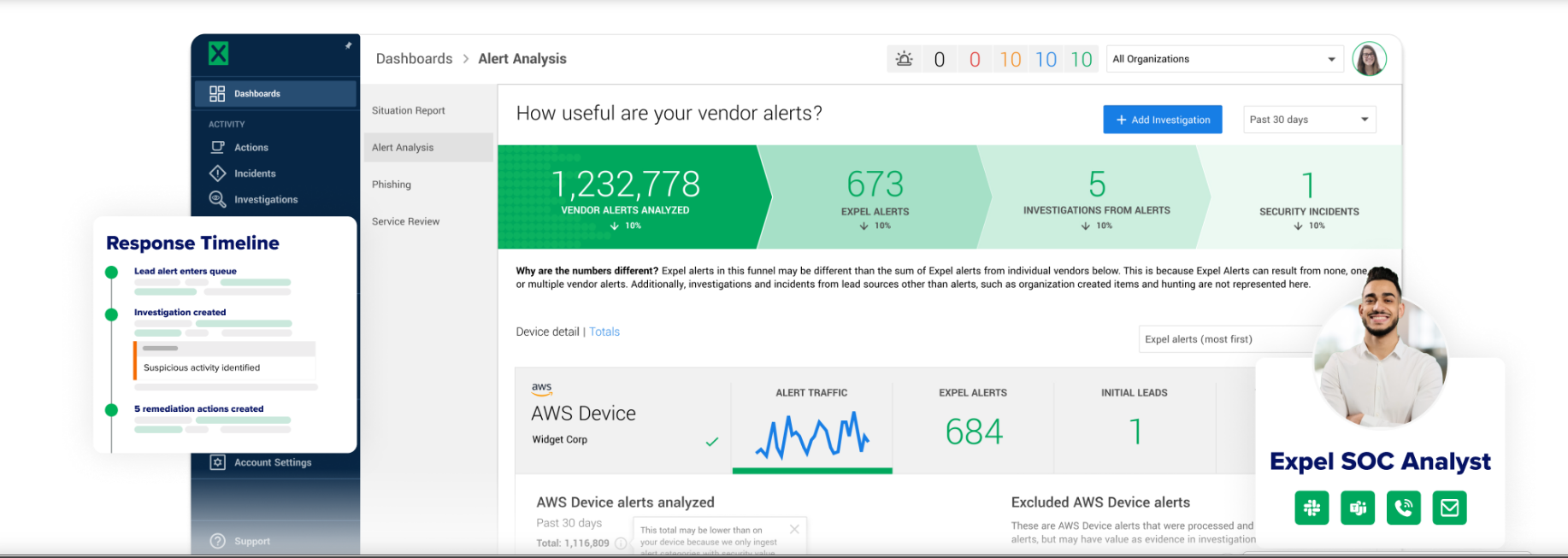Pin the sidebar using pin icon
Viewport: 1568px width, 558px height.
pyautogui.click(x=348, y=45)
